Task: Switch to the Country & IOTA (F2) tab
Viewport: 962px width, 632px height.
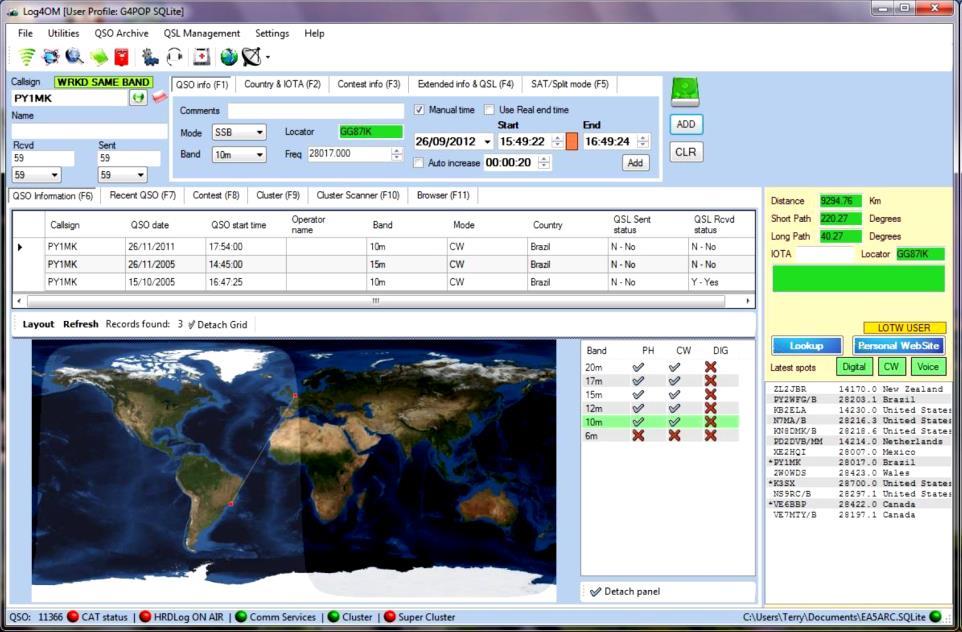Action: pyautogui.click(x=282, y=84)
